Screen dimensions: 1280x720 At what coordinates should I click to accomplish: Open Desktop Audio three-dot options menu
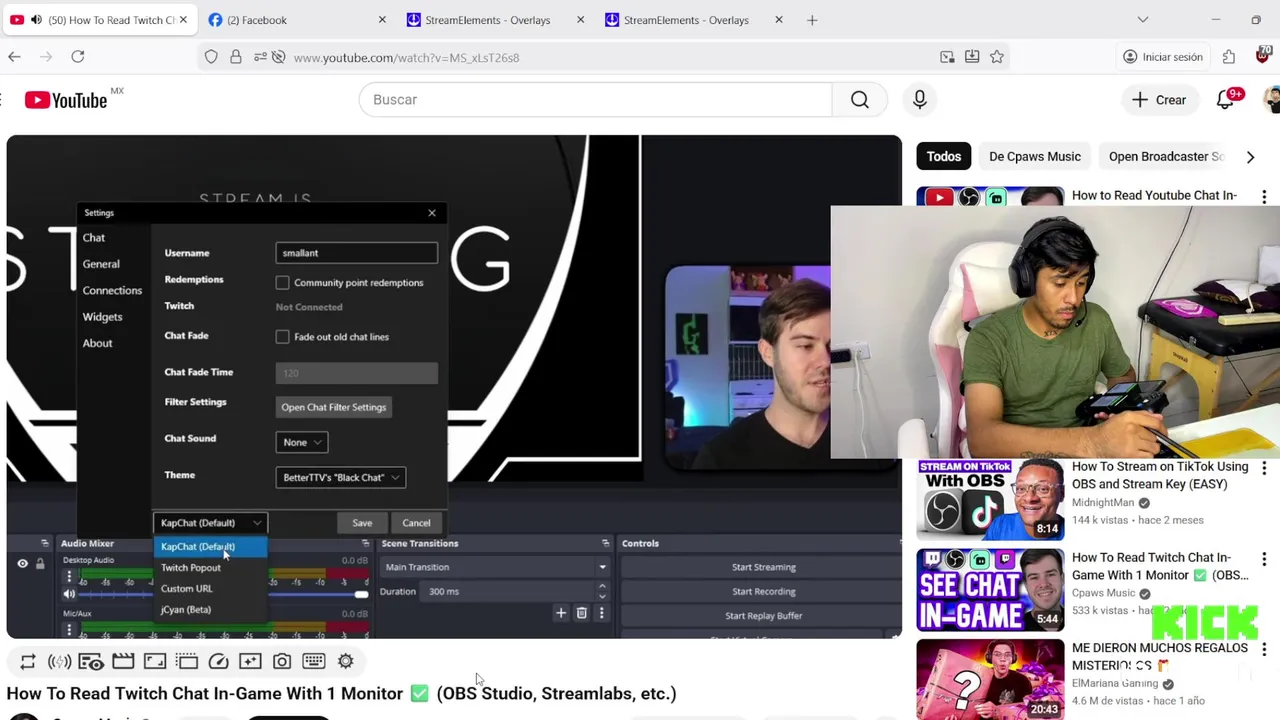[x=69, y=576]
